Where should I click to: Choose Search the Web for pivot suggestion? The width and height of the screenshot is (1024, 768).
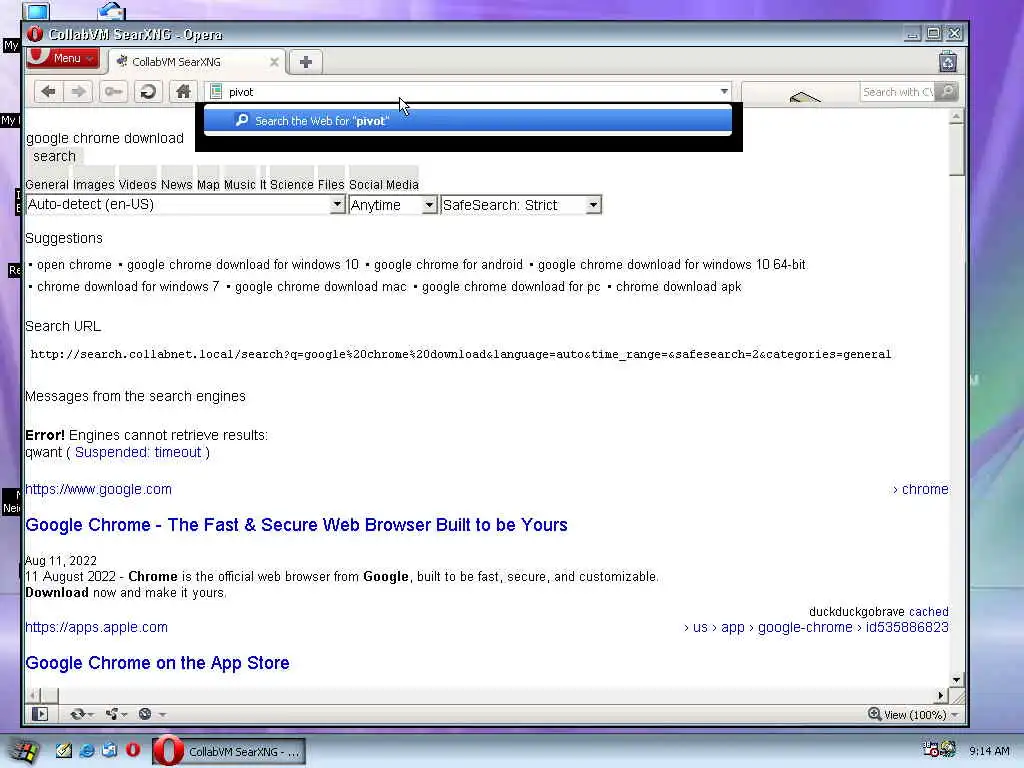point(468,121)
